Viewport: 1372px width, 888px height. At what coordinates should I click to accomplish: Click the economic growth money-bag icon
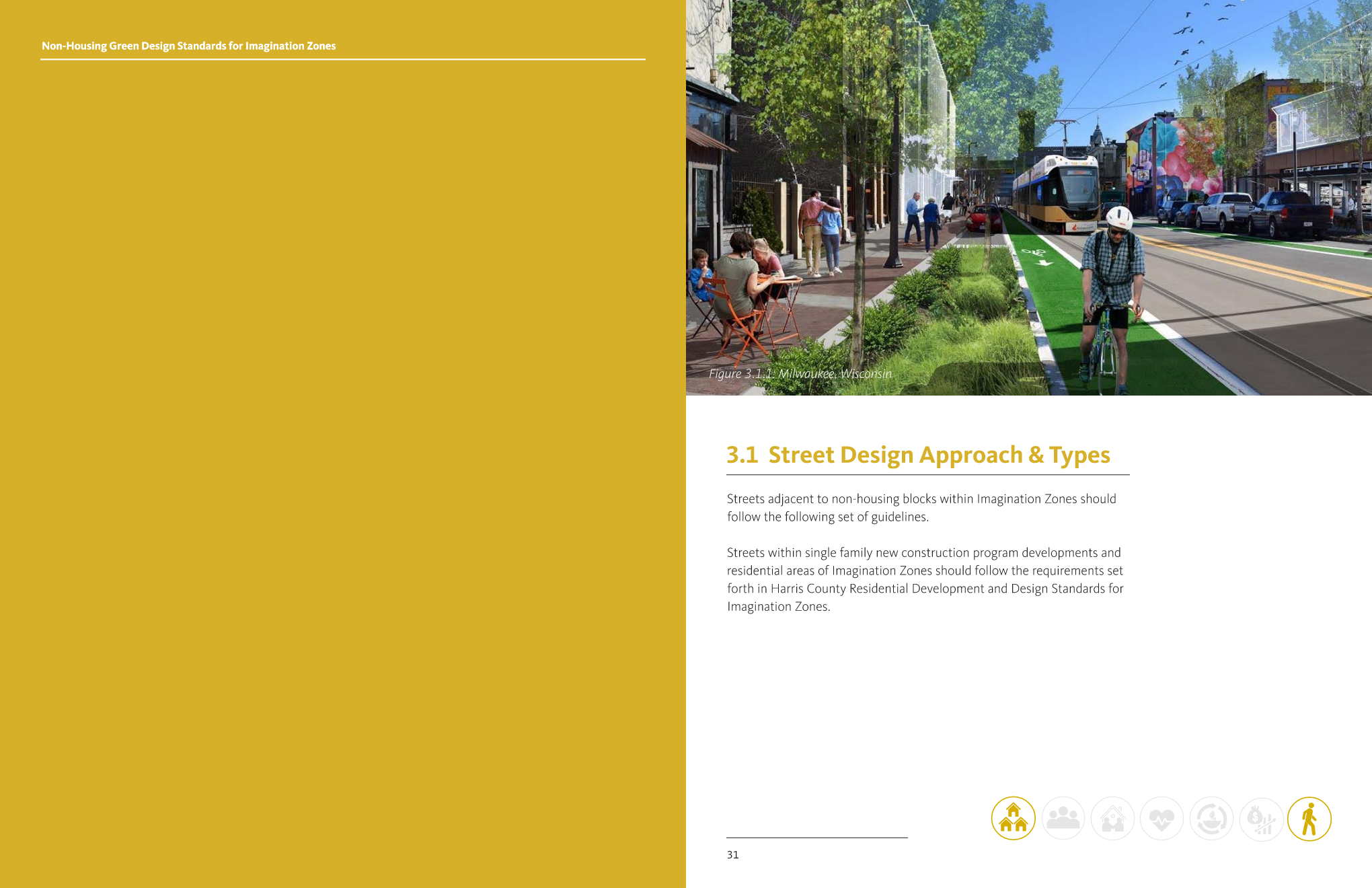pyautogui.click(x=1260, y=817)
